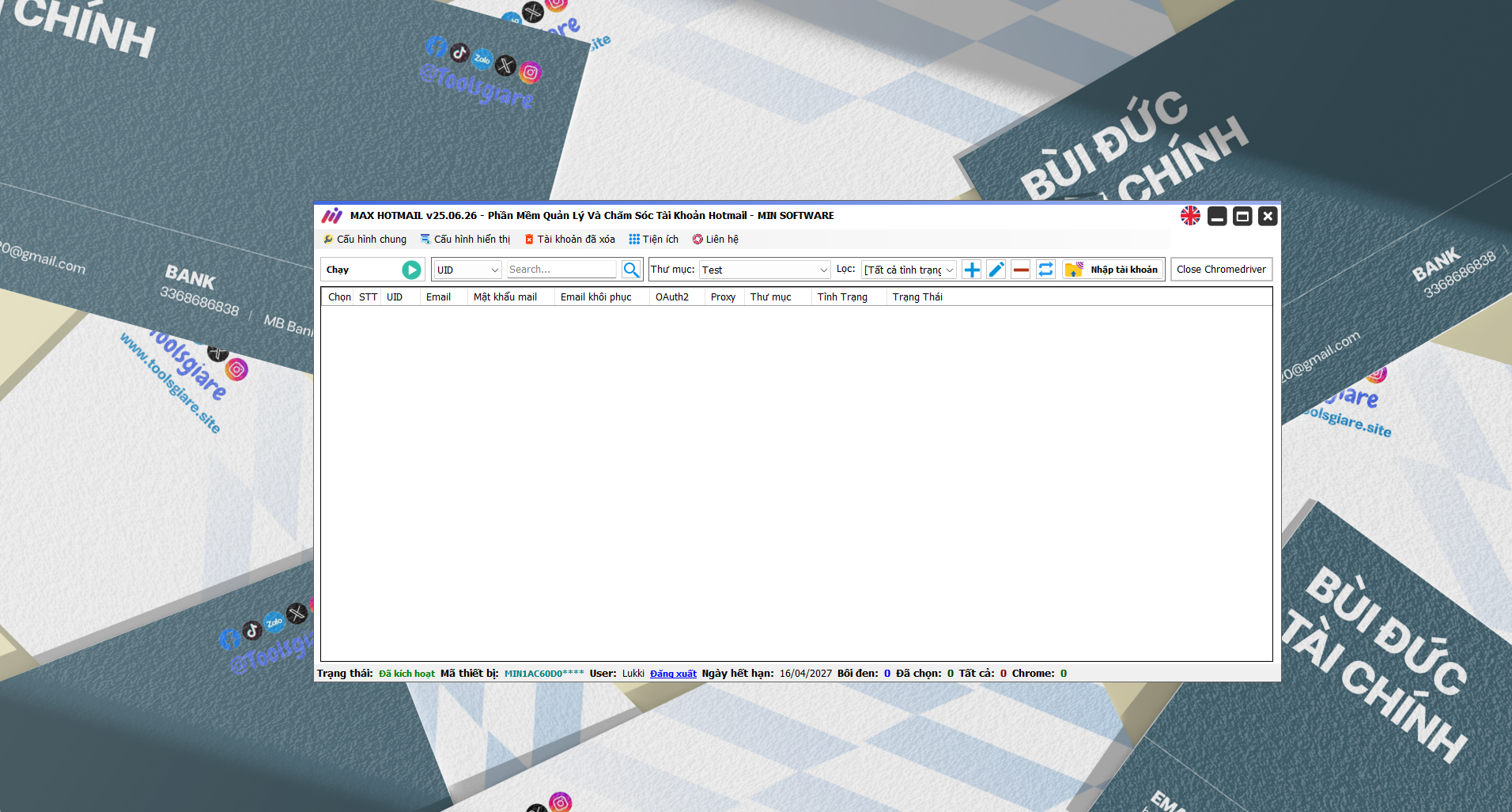The image size is (1512, 812).
Task: Click Nhập tài khoản button
Action: click(1113, 270)
